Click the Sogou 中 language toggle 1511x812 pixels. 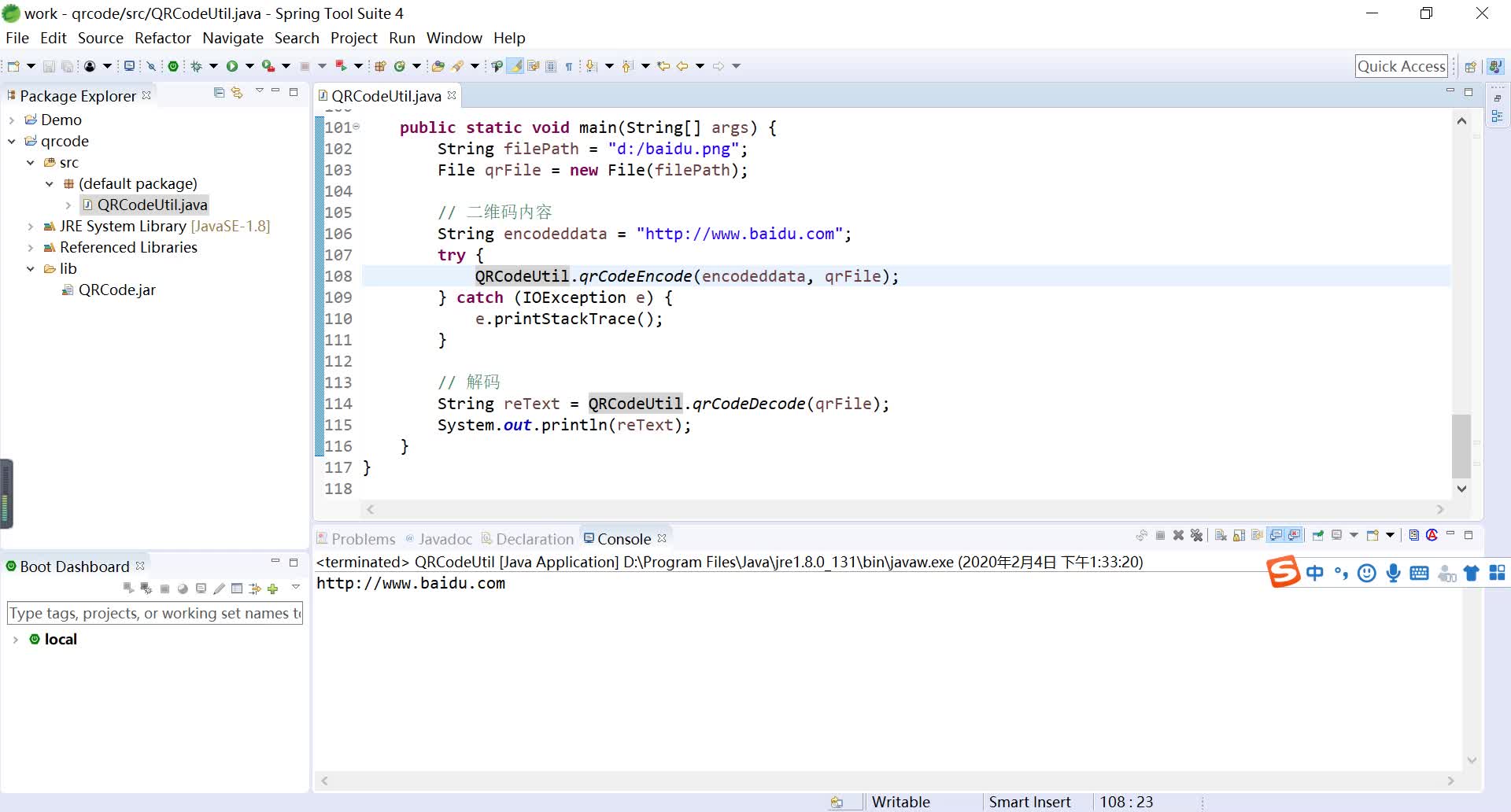[1314, 573]
